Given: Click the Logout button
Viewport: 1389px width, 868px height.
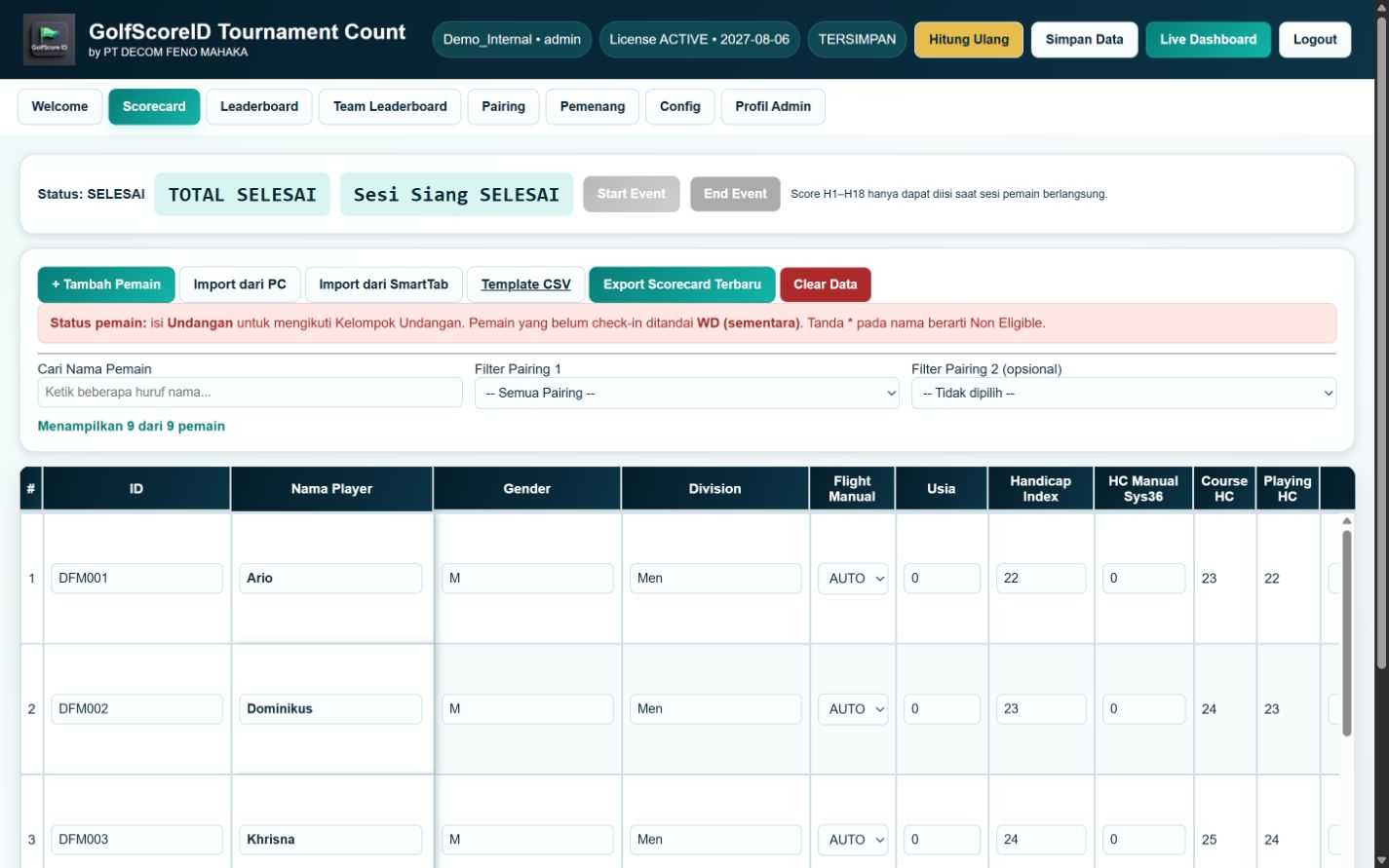Looking at the screenshot, I should pos(1315,40).
